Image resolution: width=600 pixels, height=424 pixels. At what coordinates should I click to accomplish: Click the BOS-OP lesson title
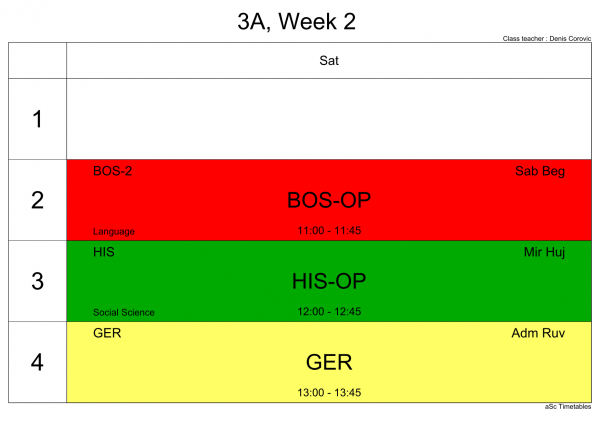tap(329, 200)
